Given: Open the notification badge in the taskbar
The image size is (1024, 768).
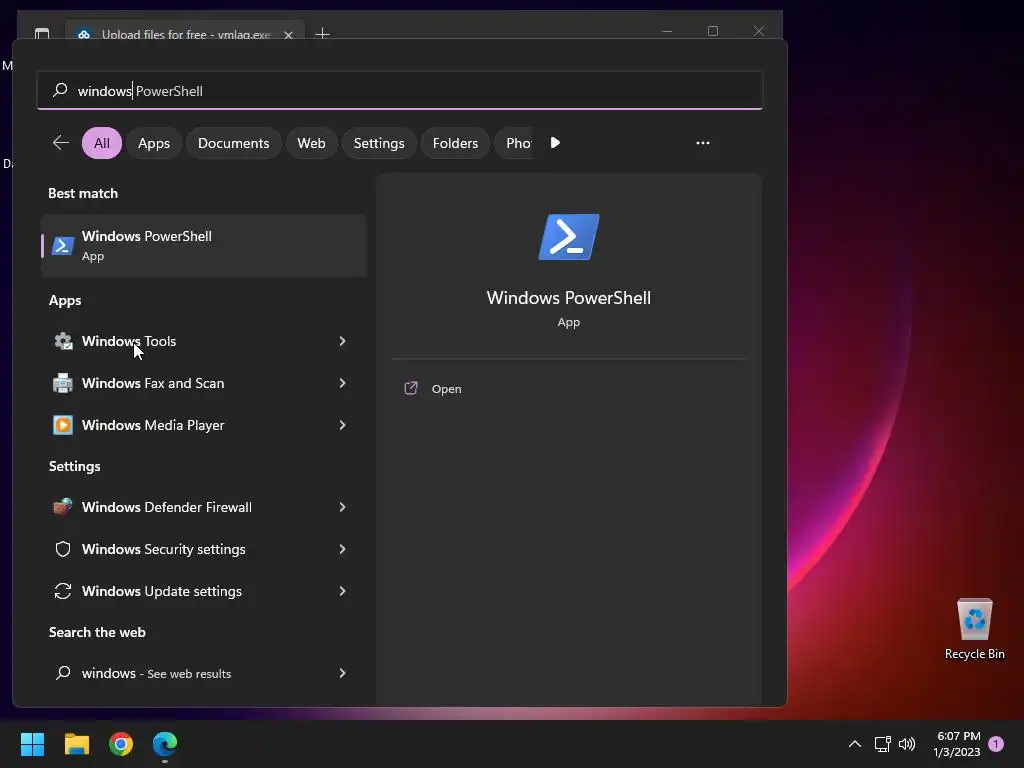Looking at the screenshot, I should click(996, 744).
